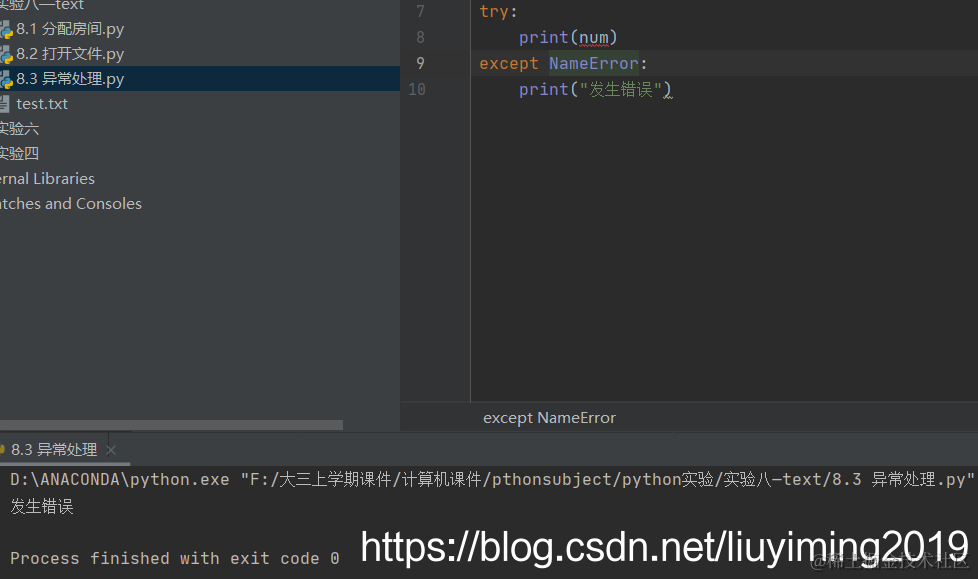This screenshot has height=579, width=978.
Task: Click line number 10 in the gutter
Action: (417, 89)
